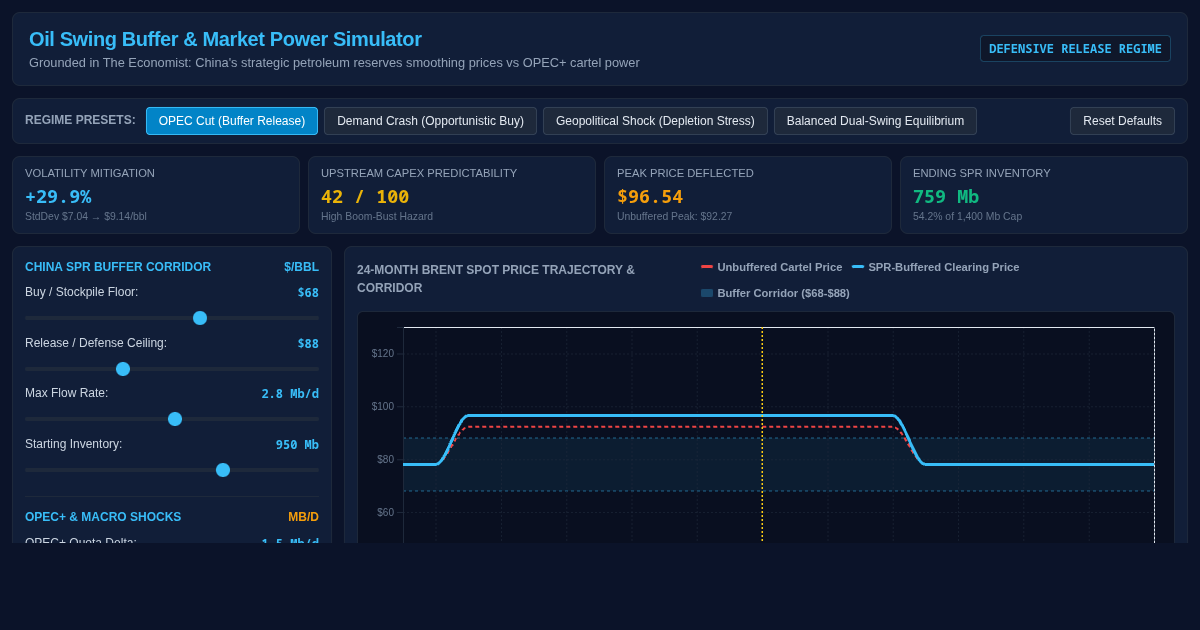Click the Oil Swing Buffer simulator title
This screenshot has height=630, width=1200.
tap(225, 39)
